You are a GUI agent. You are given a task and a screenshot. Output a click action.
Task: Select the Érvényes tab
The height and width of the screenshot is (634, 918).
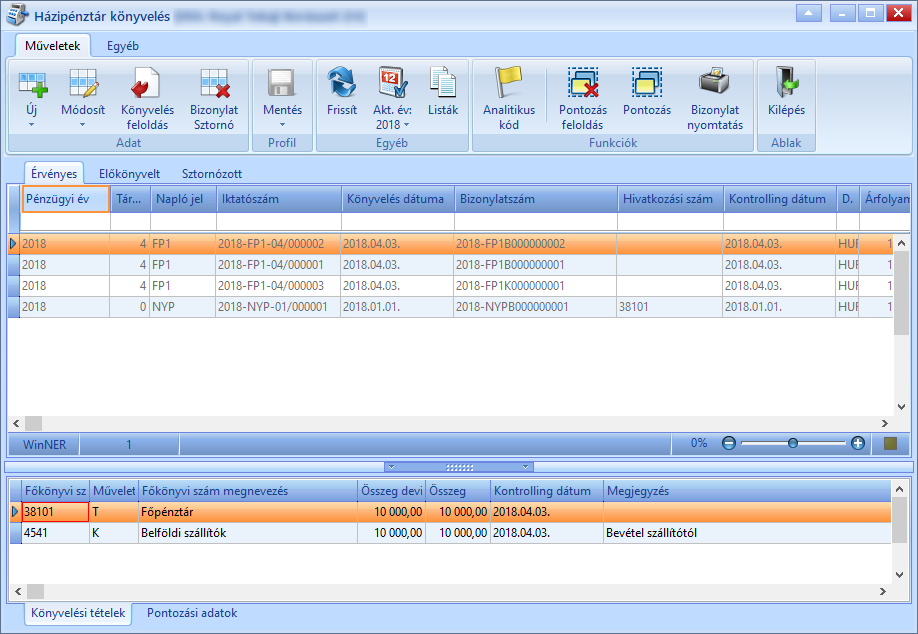(54, 174)
